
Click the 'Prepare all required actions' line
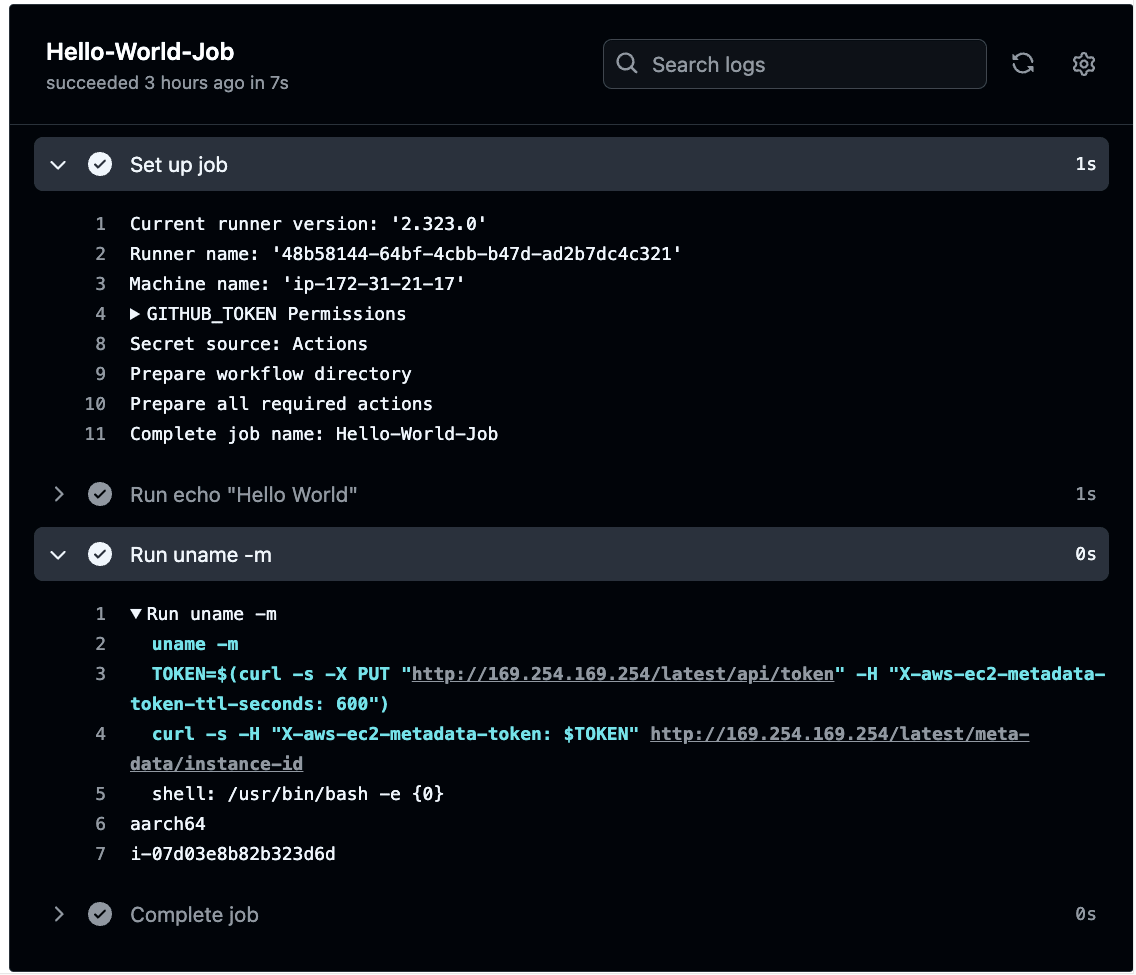281,403
